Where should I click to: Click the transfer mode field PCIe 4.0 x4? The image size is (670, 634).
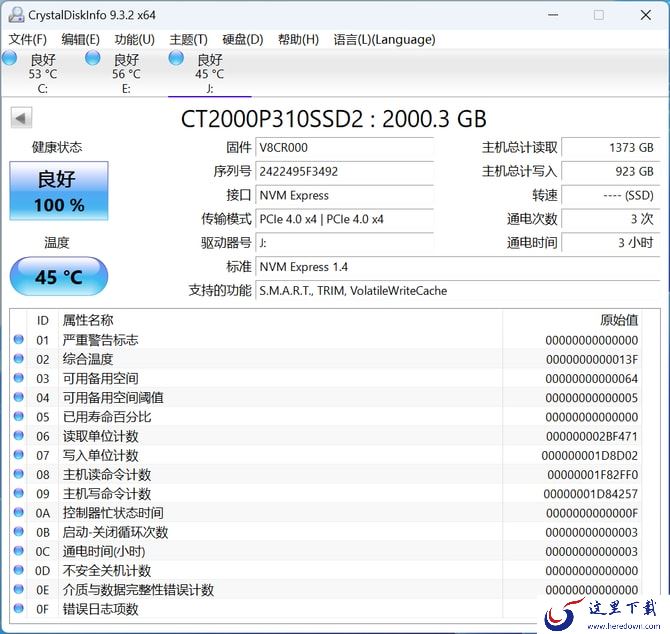(x=344, y=220)
